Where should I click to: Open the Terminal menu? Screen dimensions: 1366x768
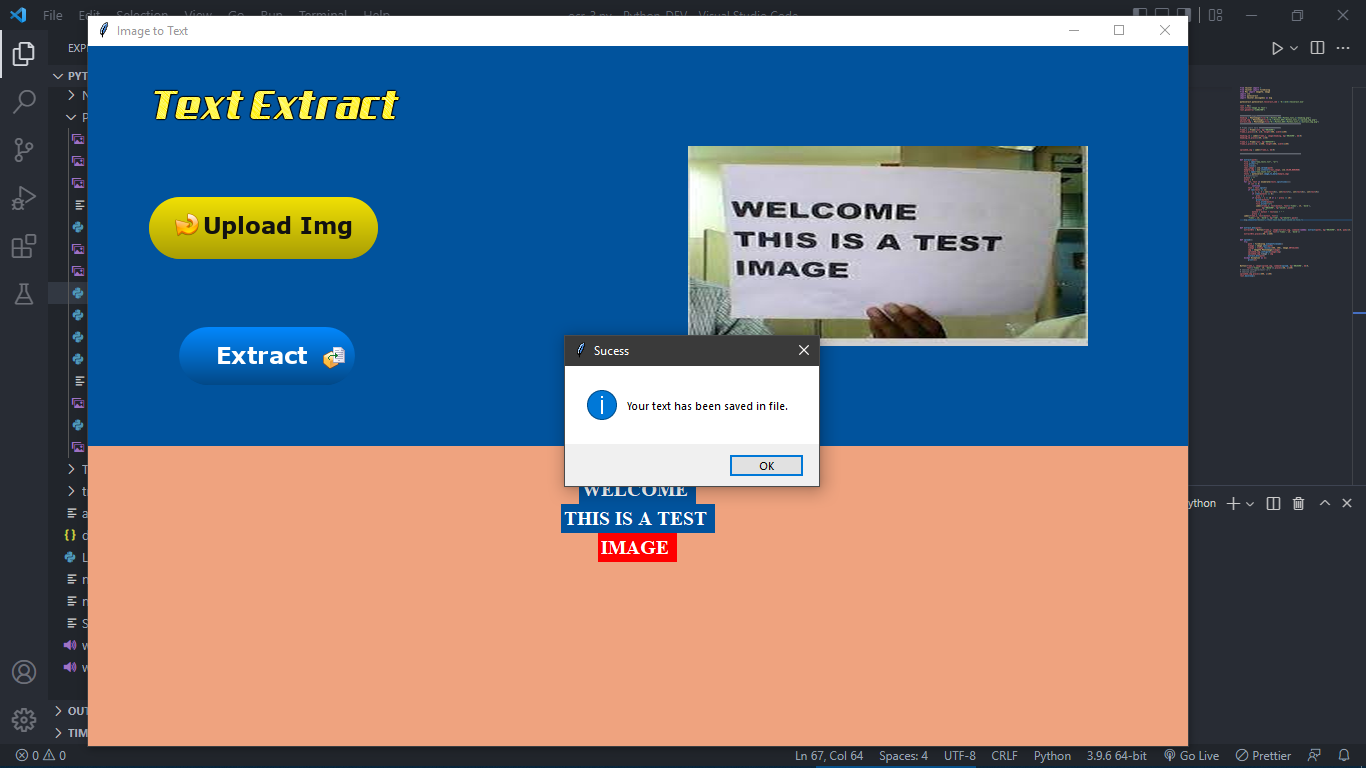point(322,14)
